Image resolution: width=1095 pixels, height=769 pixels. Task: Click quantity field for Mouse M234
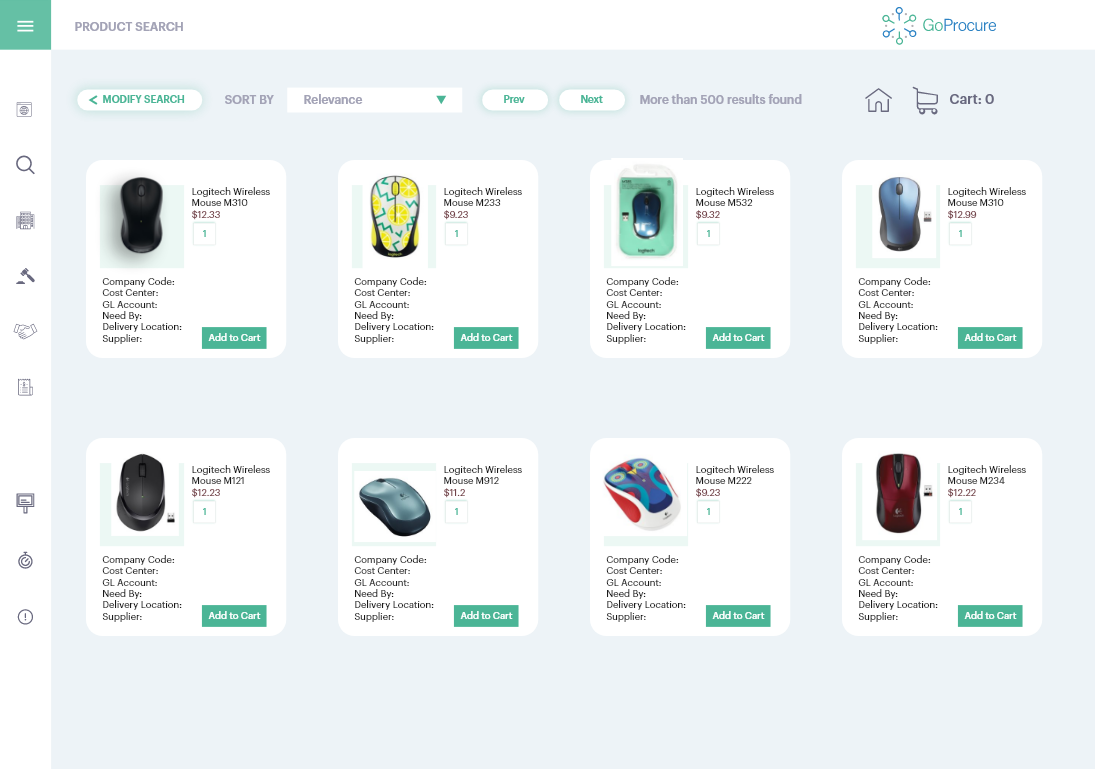click(x=960, y=512)
